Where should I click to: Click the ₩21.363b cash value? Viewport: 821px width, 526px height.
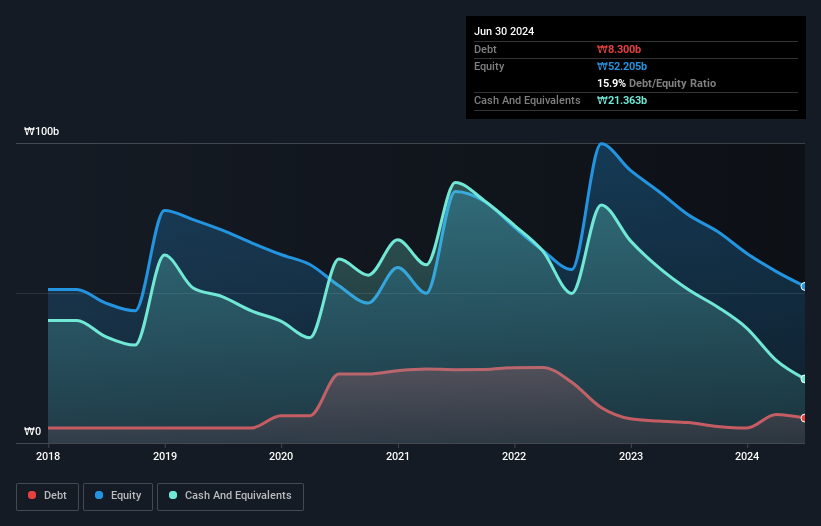622,100
